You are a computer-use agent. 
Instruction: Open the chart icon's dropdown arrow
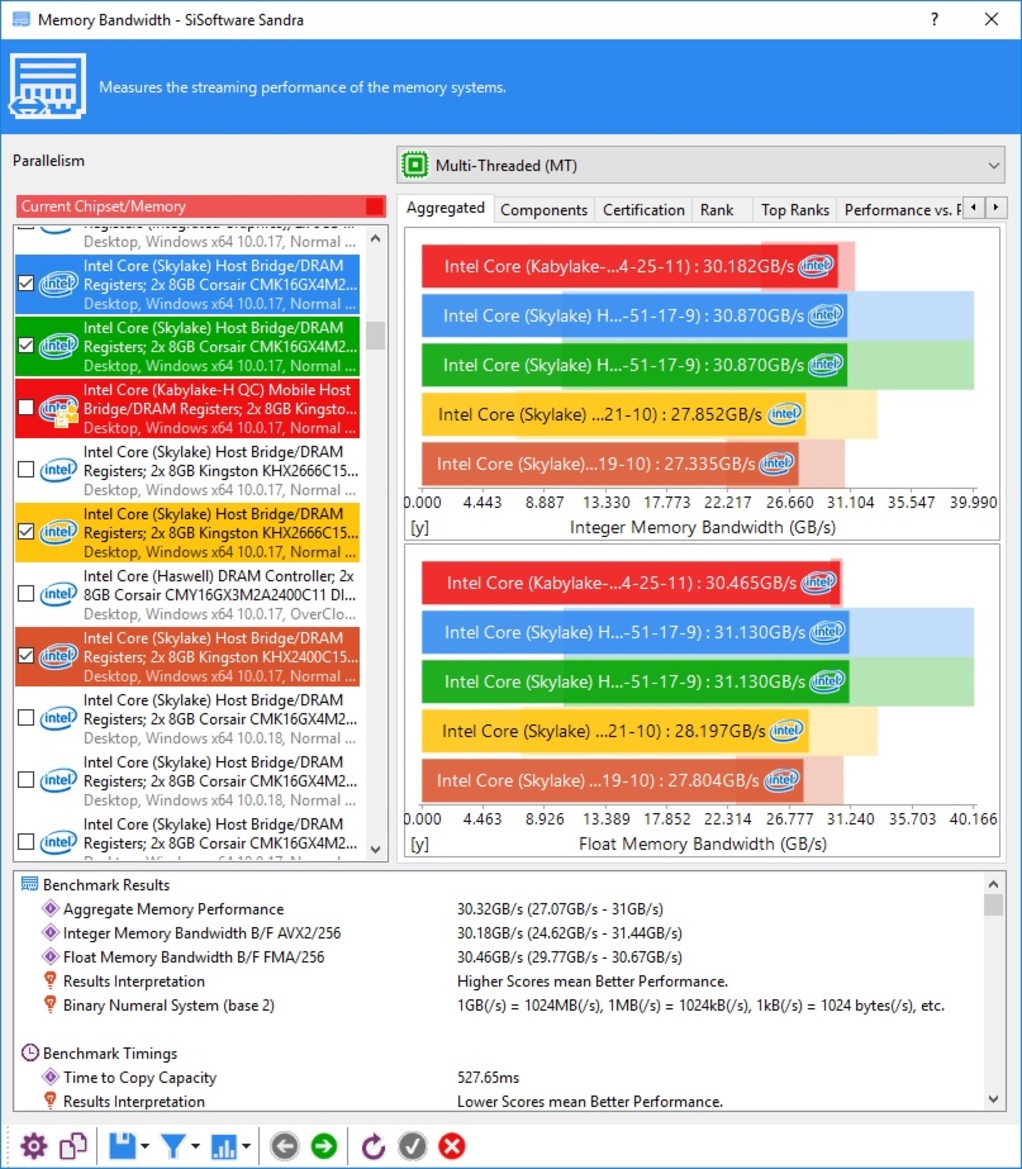[246, 1146]
